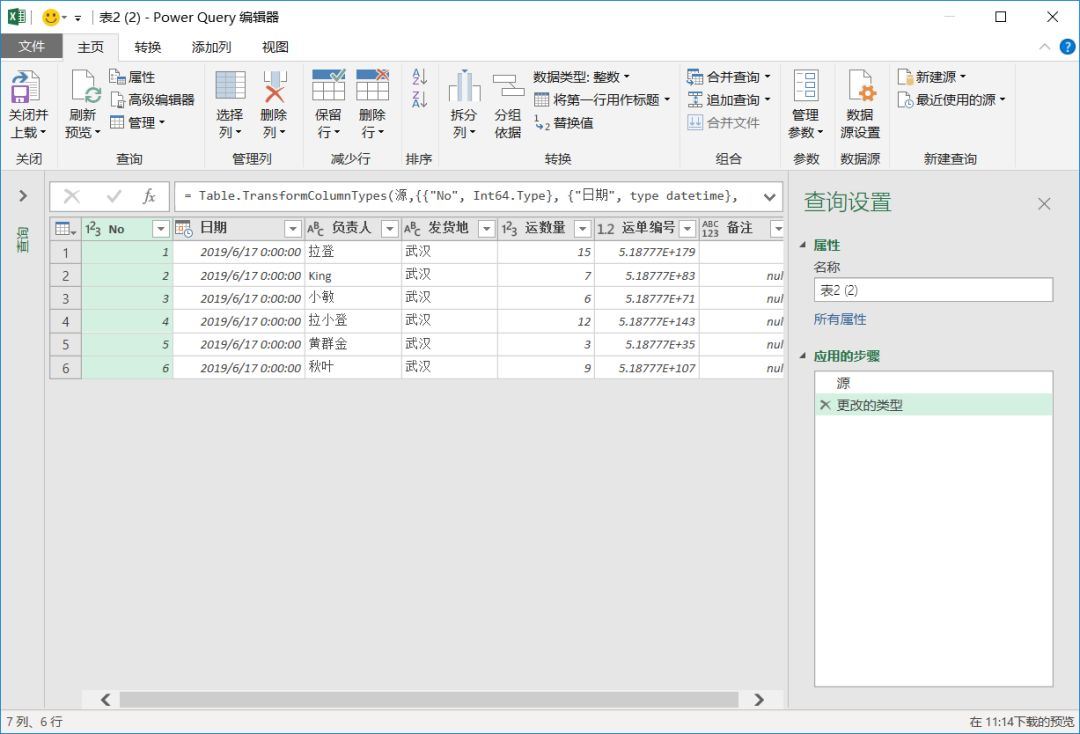The width and height of the screenshot is (1080, 734).
Task: Click the 1.2 type icon on 运单编号 column
Action: 605,229
